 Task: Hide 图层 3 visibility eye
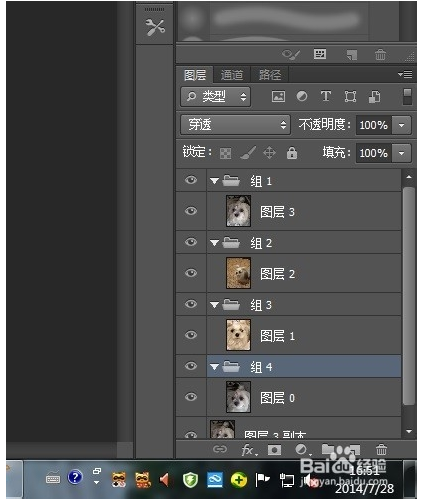191,211
